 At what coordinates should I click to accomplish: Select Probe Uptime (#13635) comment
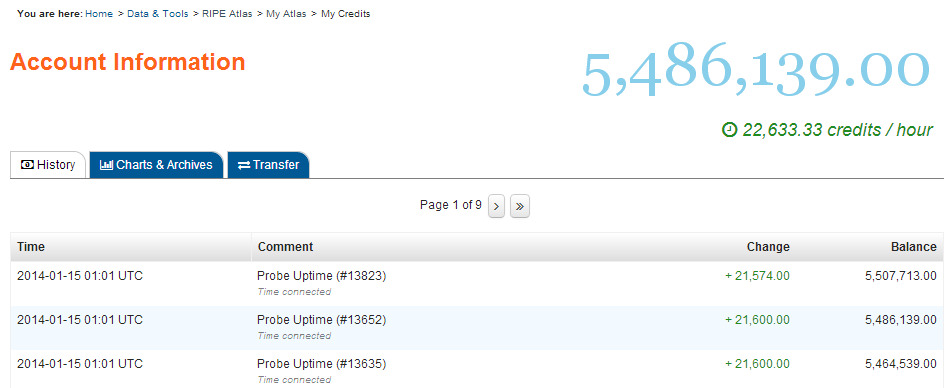pos(322,364)
